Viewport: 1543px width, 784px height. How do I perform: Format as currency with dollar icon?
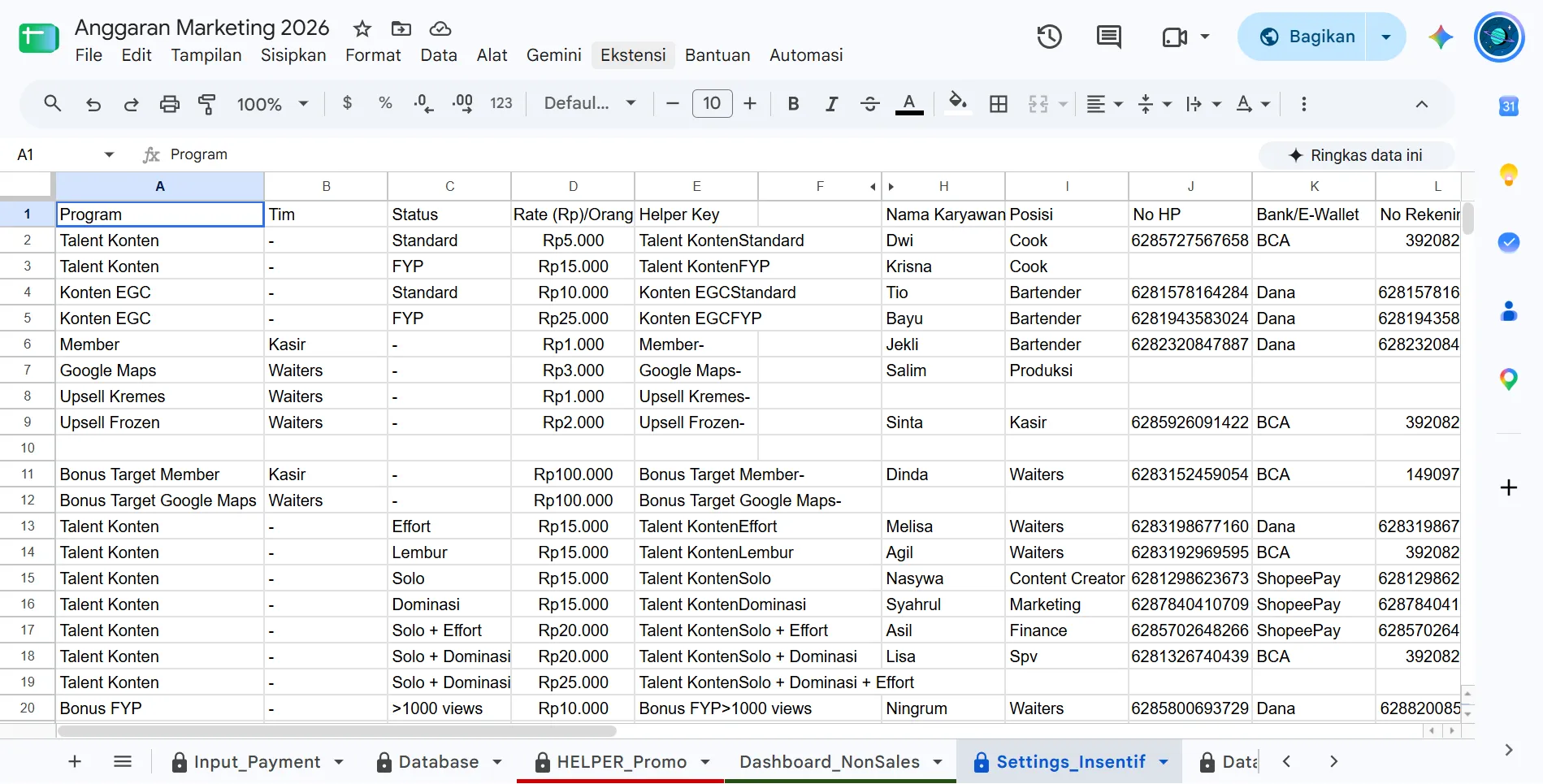347,103
